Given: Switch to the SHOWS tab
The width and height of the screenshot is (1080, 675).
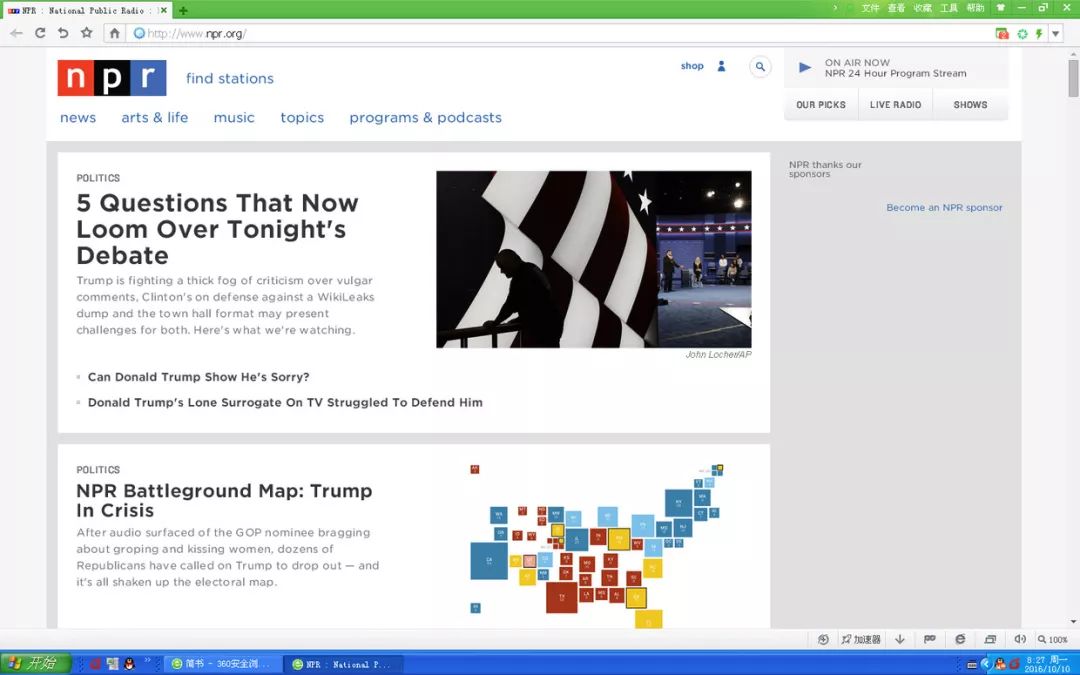Looking at the screenshot, I should [970, 105].
